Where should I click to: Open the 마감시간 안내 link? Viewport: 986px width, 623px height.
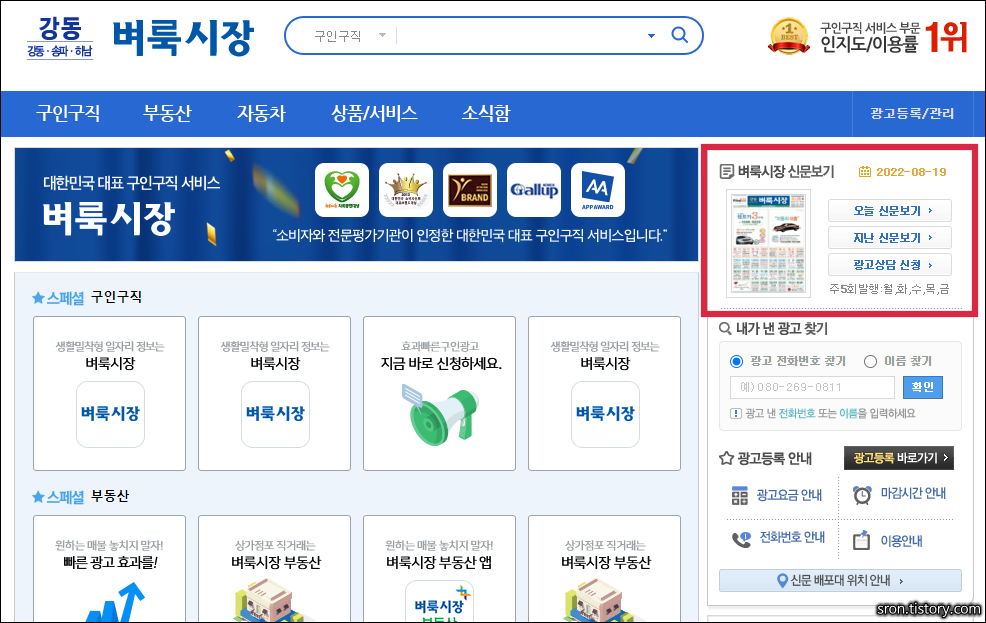[x=913, y=493]
